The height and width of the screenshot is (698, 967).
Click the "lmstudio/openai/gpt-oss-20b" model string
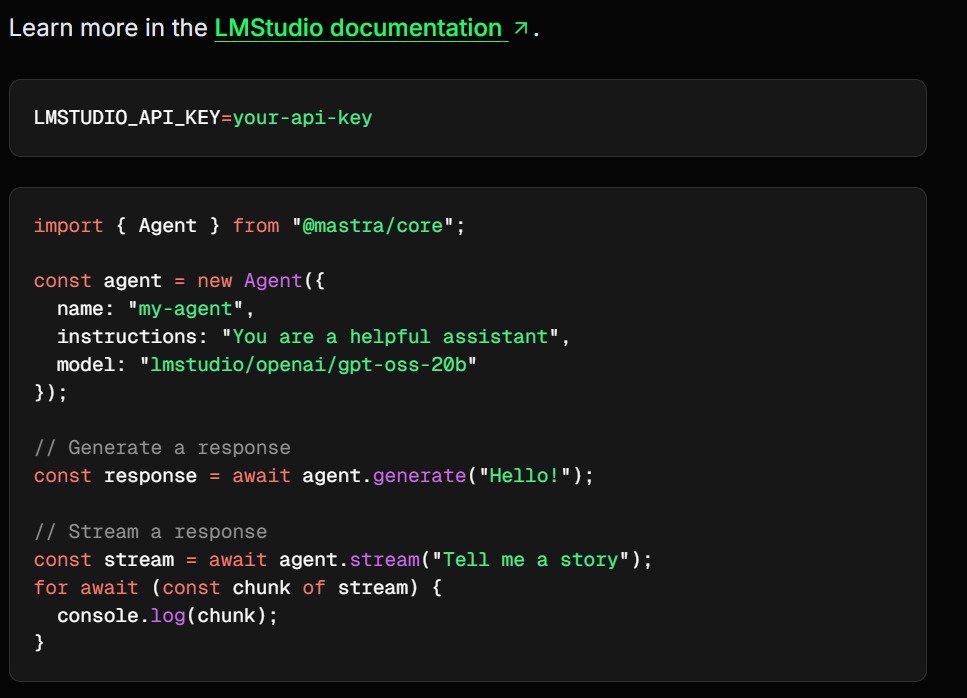click(x=308, y=365)
